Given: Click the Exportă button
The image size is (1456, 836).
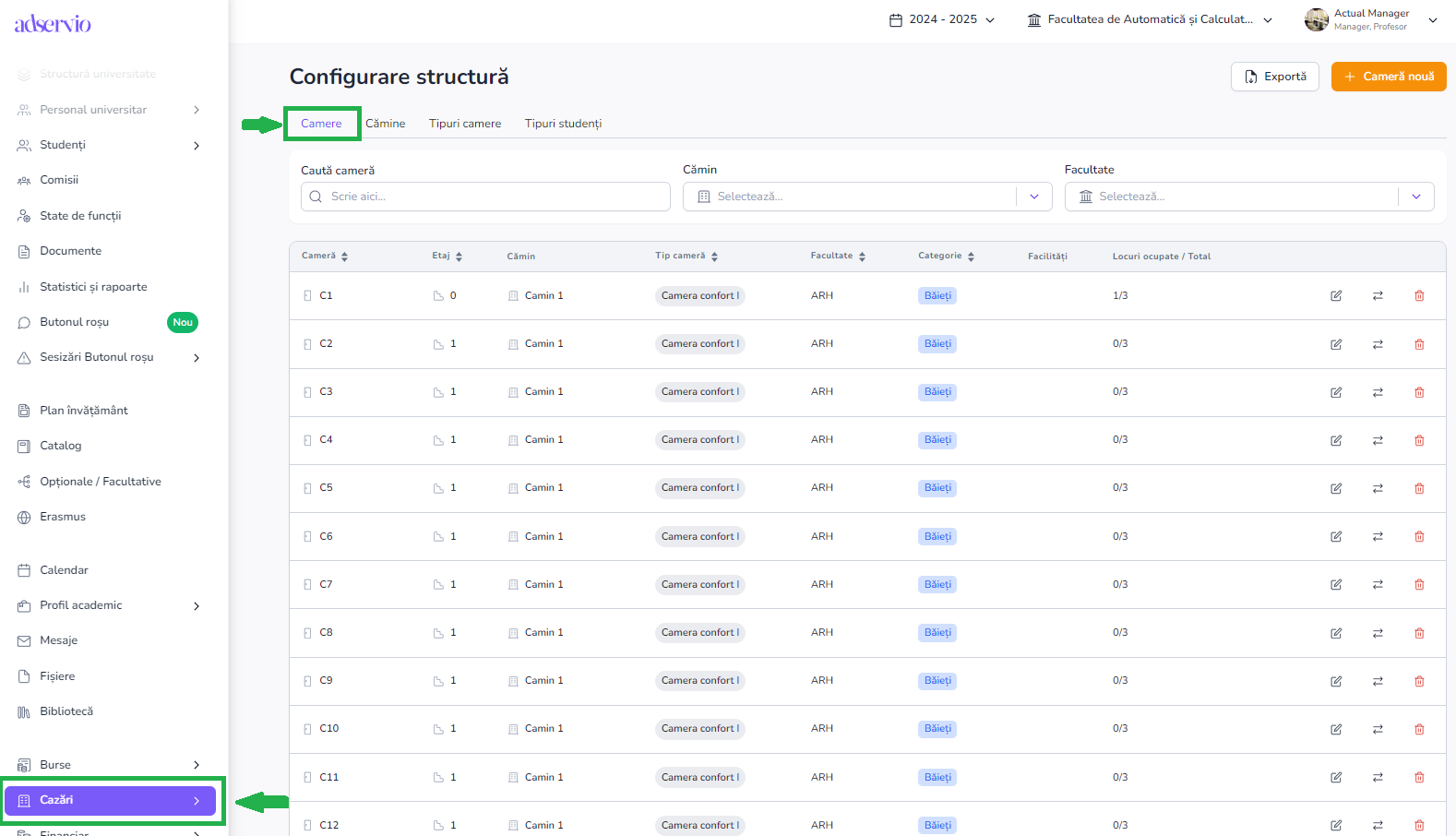Looking at the screenshot, I should (1274, 77).
